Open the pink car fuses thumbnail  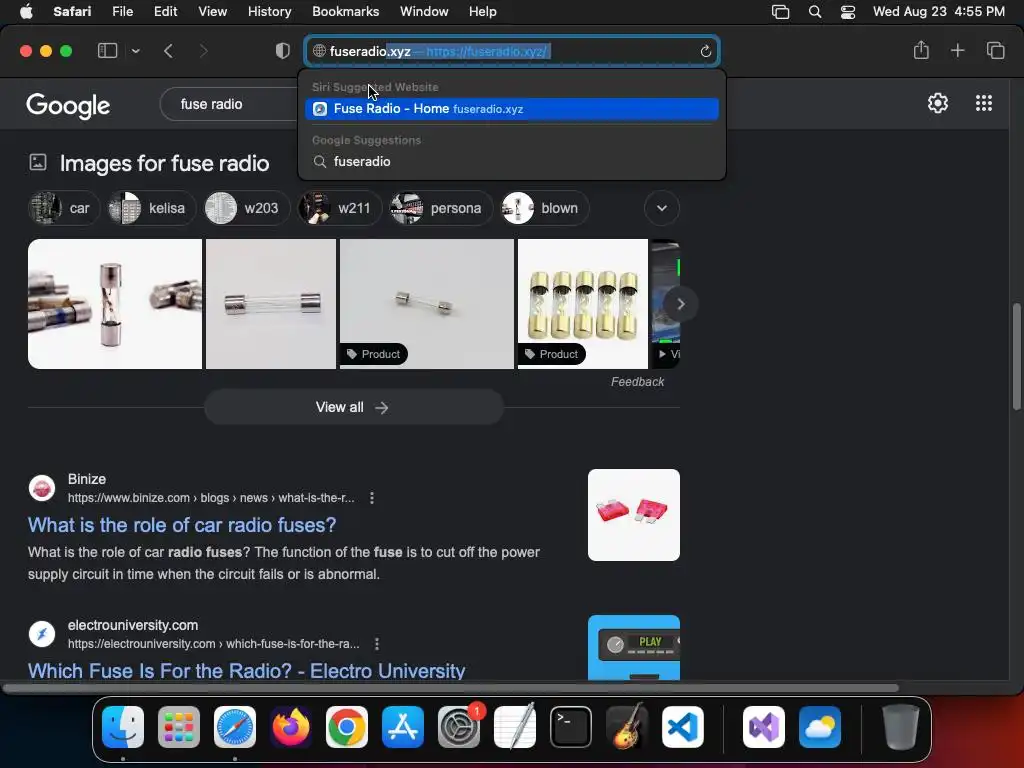pyautogui.click(x=633, y=515)
